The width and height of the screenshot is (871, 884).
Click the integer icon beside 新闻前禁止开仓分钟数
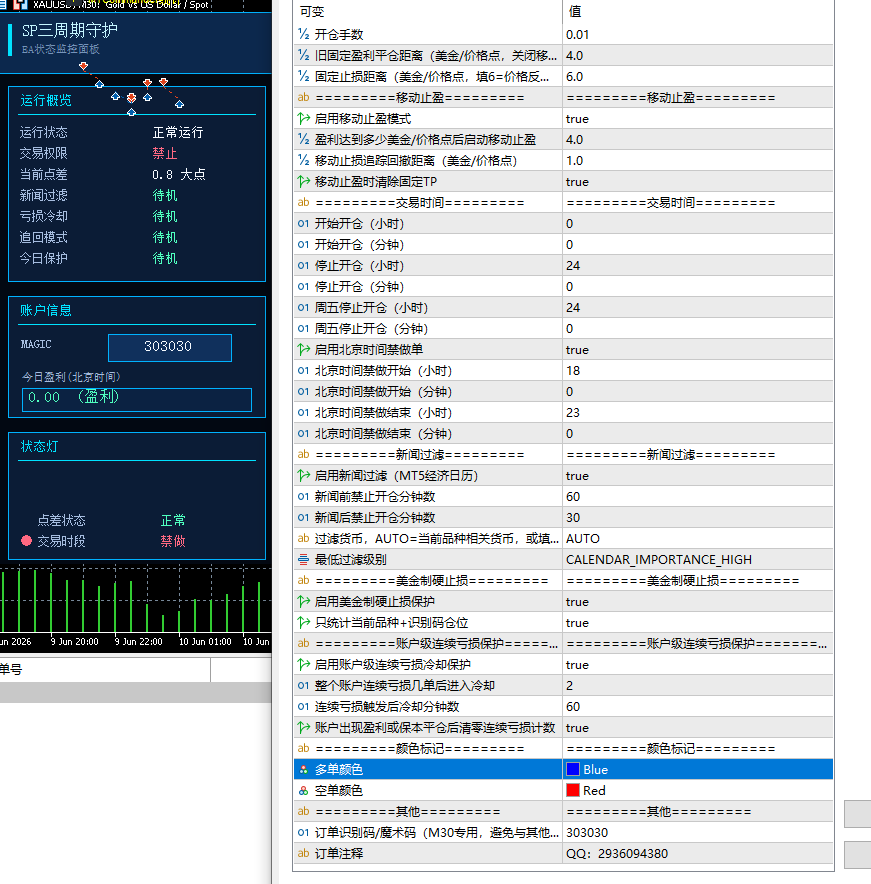coord(303,497)
